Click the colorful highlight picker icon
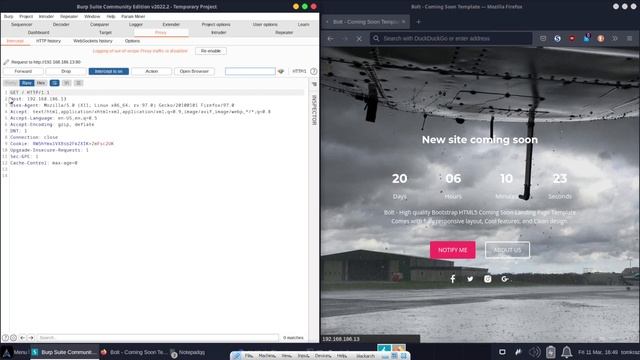640x360 pixels. coord(281,71)
